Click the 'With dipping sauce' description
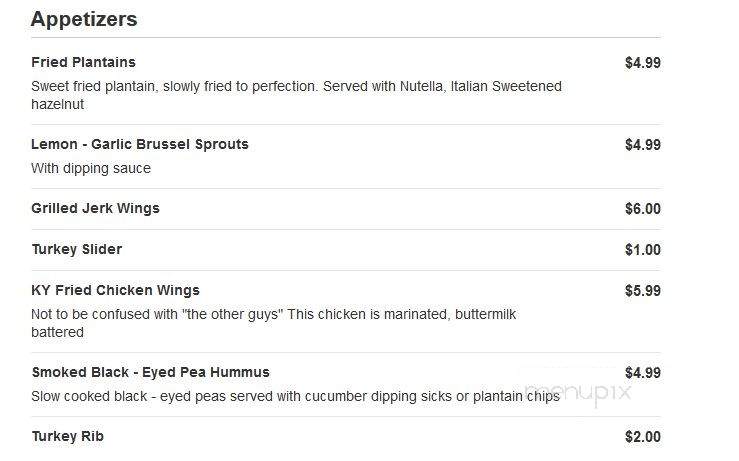 91,168
